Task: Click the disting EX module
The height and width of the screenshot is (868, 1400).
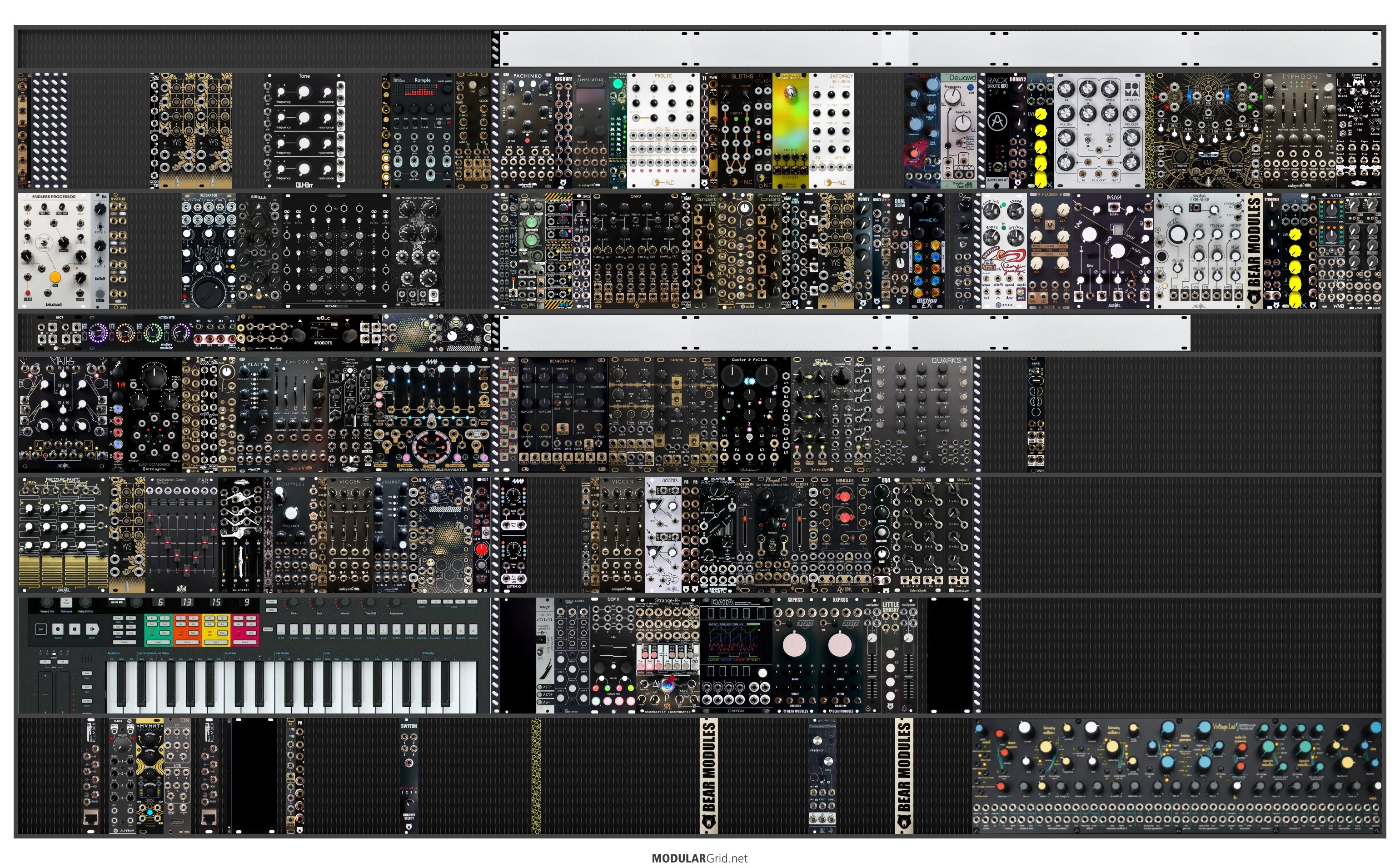Action: [x=926, y=251]
